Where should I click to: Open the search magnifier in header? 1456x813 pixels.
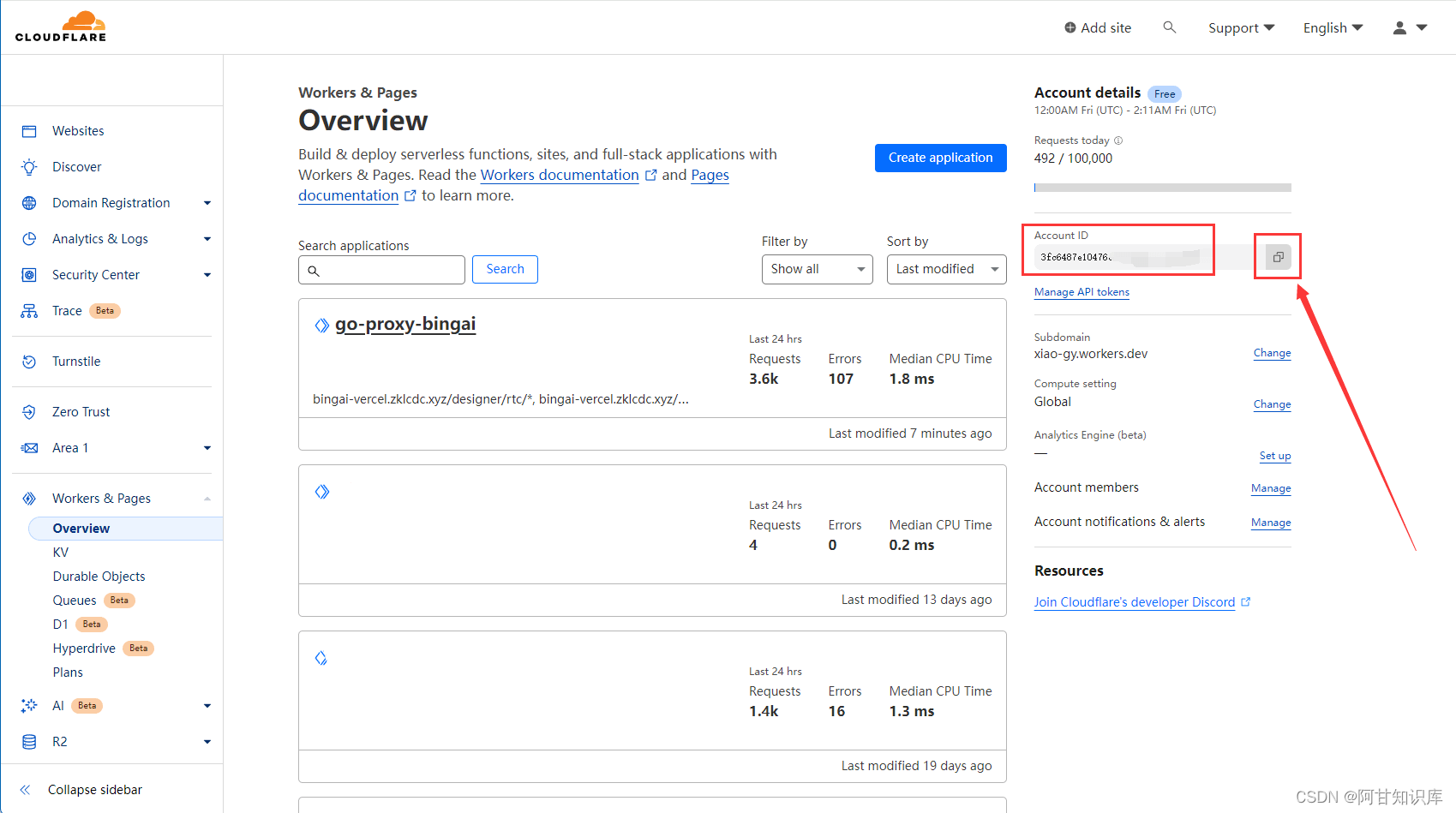click(1169, 27)
